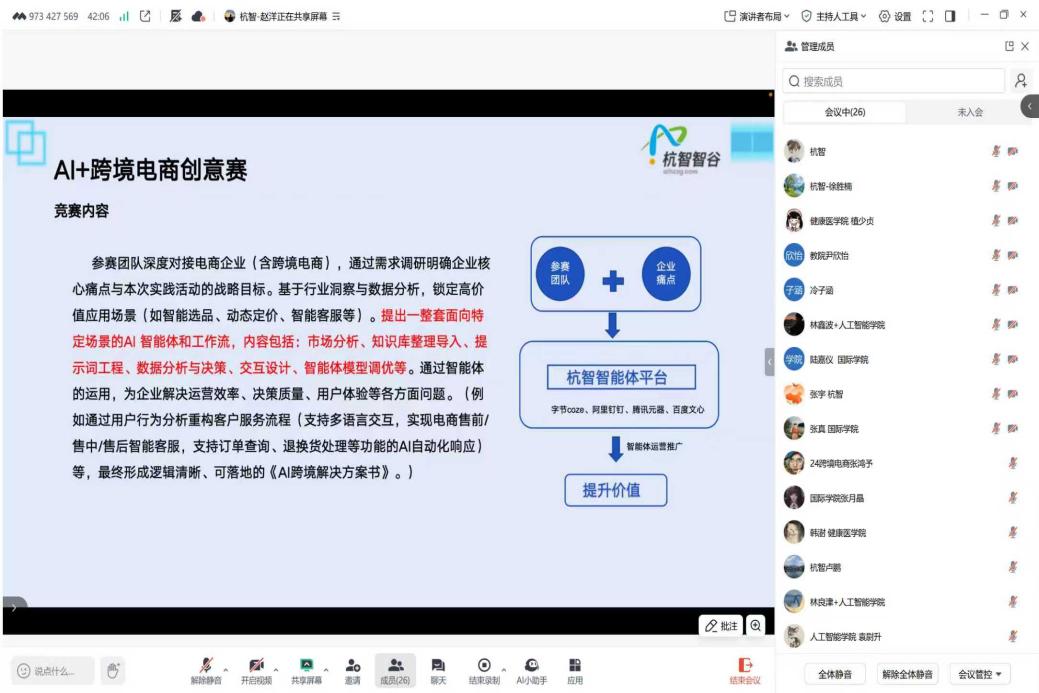1039x693 pixels.
Task: Launch the AI小助手 assistant
Action: [531, 666]
